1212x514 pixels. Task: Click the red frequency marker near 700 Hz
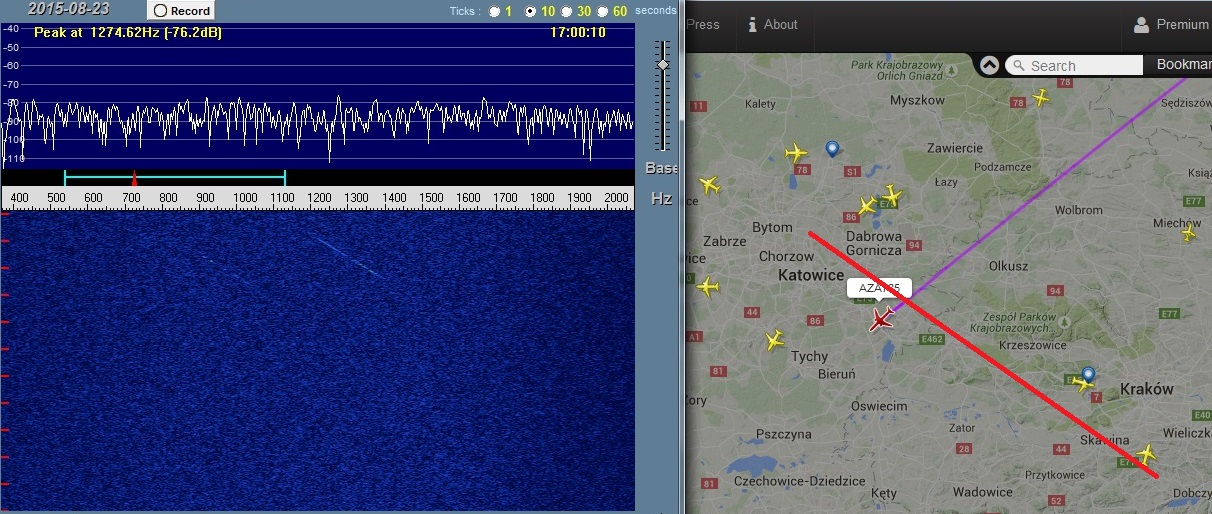pyautogui.click(x=134, y=178)
